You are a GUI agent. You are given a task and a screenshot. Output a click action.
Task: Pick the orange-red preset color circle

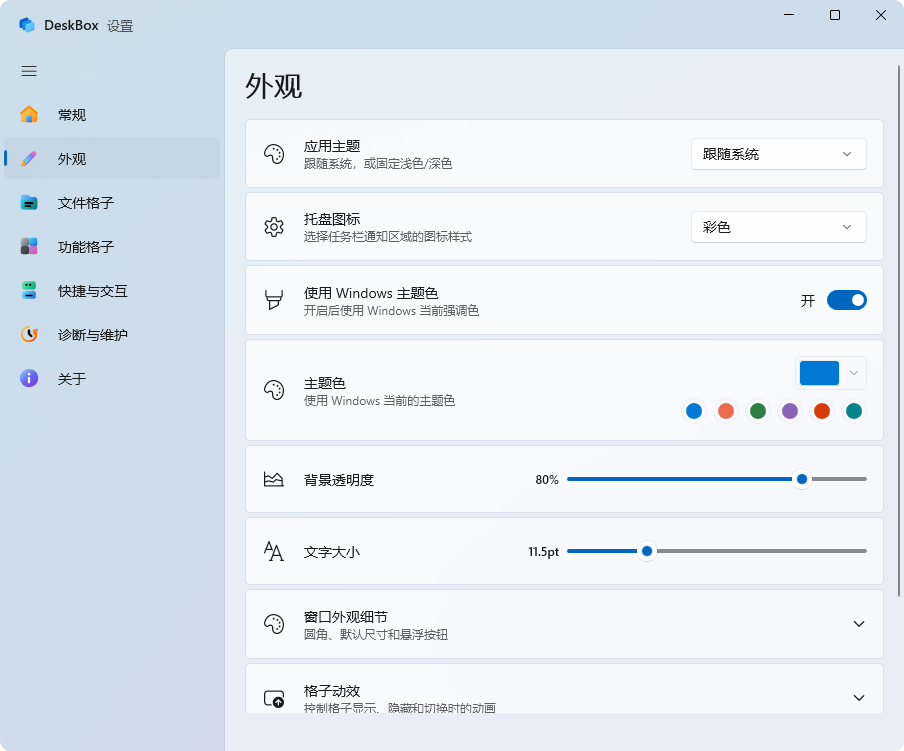coord(822,411)
